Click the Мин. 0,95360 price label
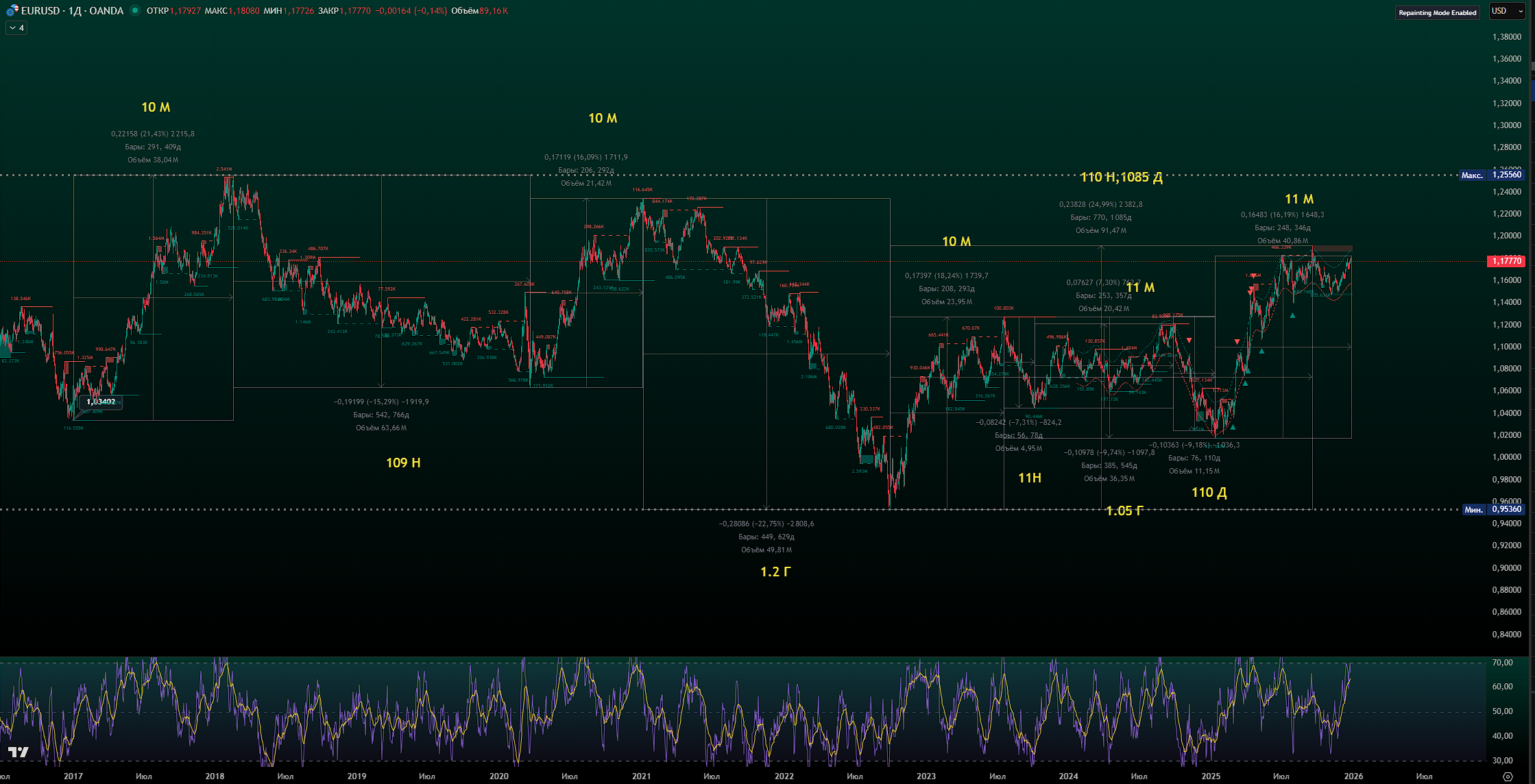 pos(1493,509)
